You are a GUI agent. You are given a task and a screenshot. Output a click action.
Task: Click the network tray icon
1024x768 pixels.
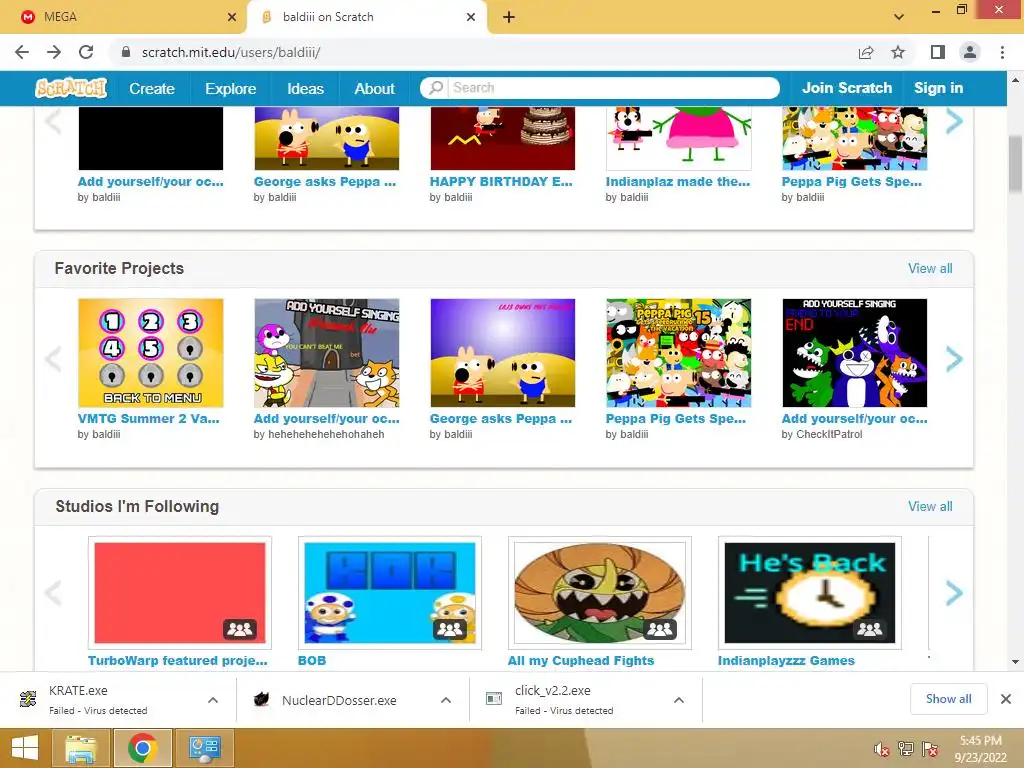[906, 750]
